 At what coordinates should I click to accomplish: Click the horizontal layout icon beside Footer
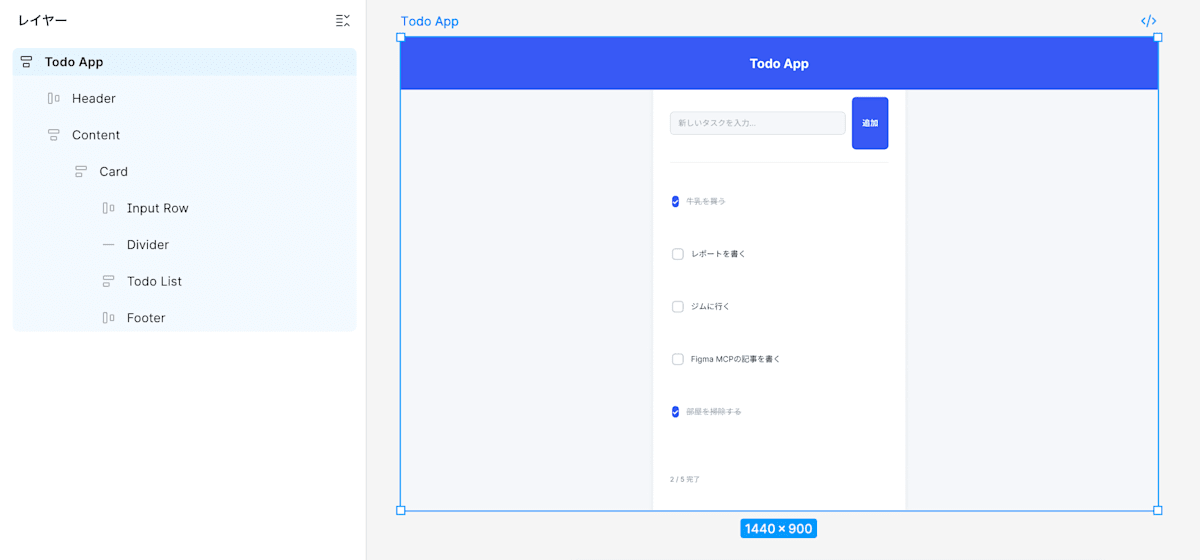tap(108, 318)
